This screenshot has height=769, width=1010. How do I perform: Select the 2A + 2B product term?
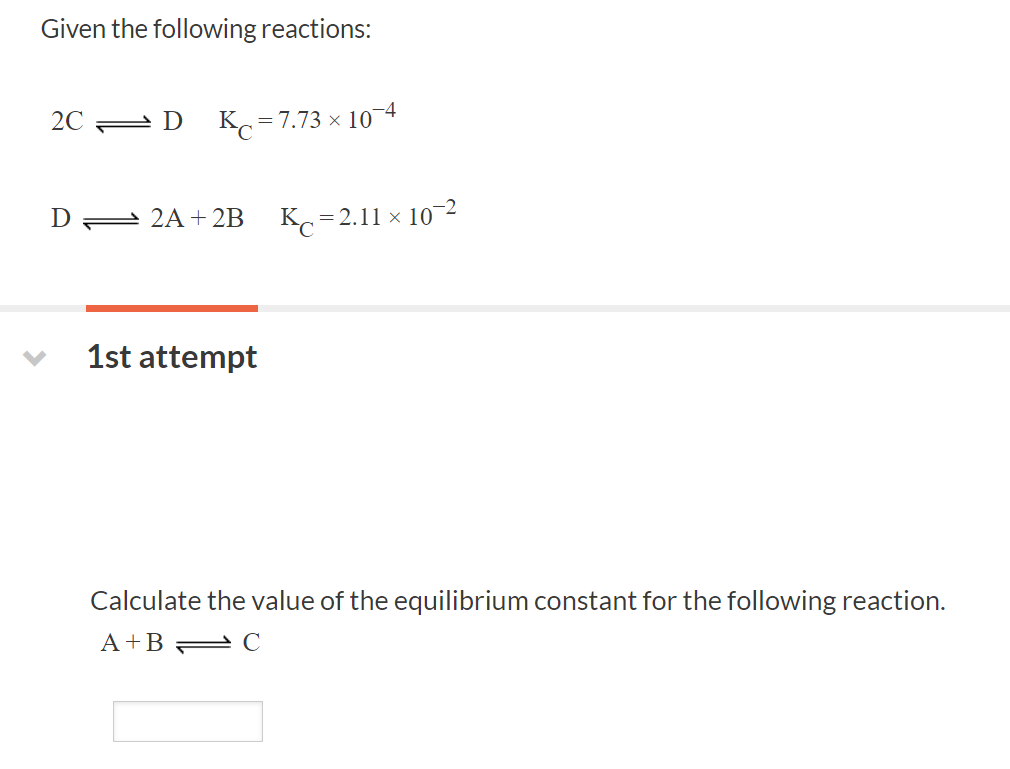click(x=197, y=217)
